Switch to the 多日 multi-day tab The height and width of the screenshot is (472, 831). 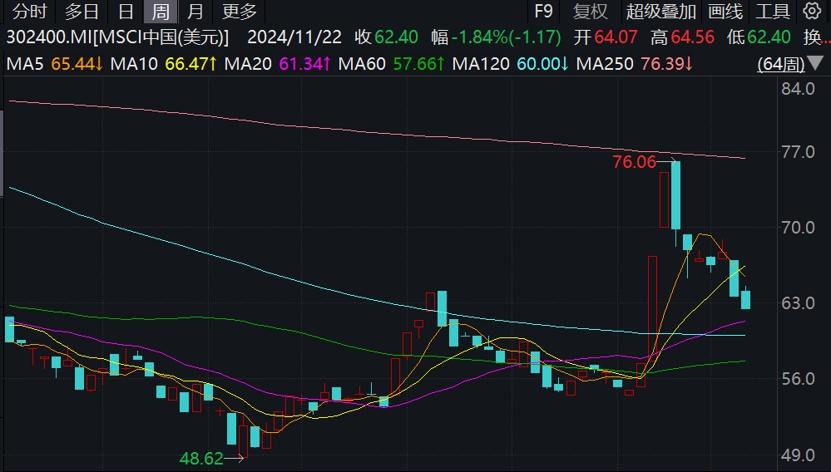click(82, 11)
